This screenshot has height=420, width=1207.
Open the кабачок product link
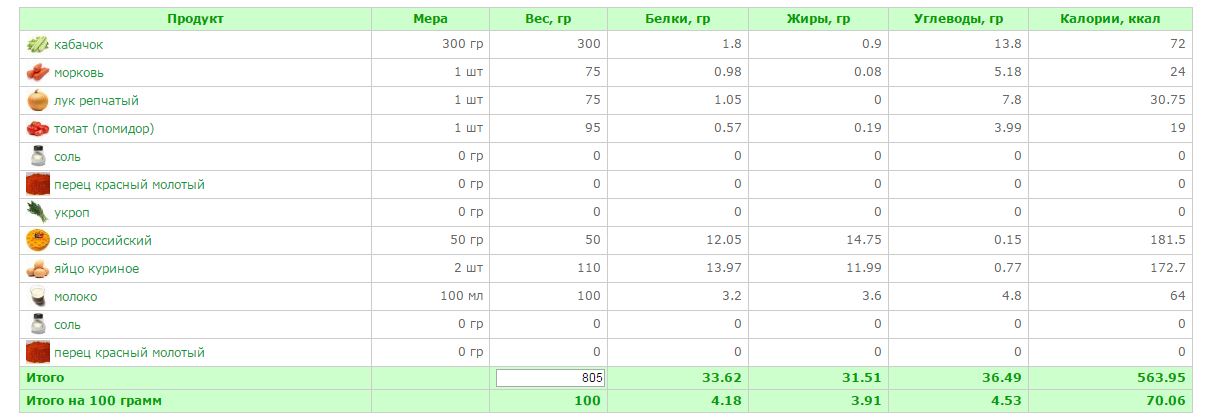79,45
